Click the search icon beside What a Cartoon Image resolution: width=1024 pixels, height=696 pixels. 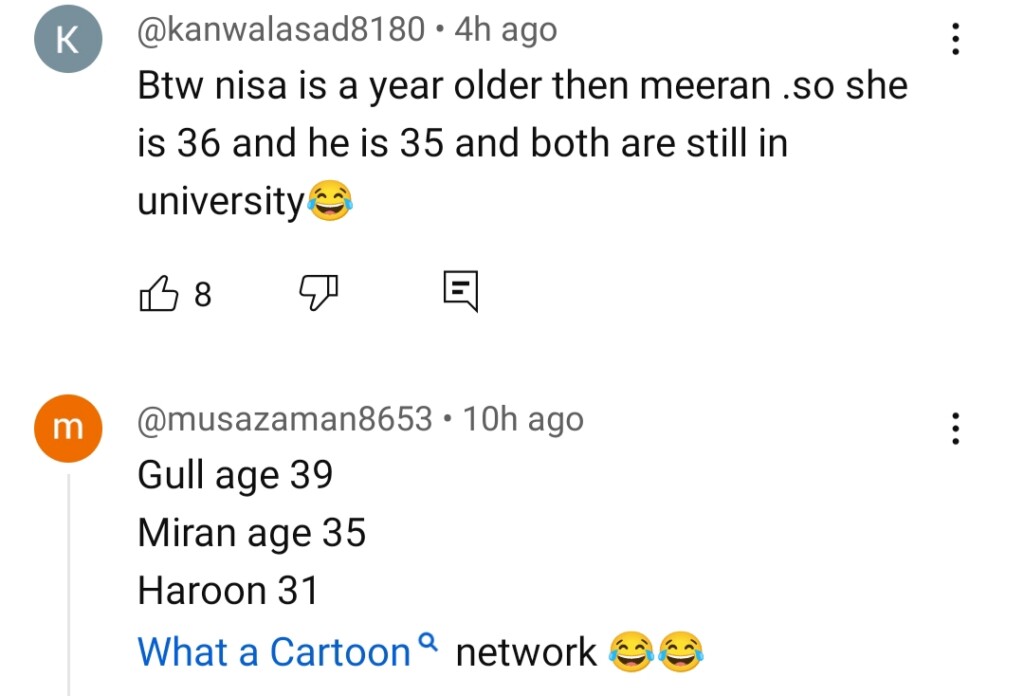click(x=427, y=643)
